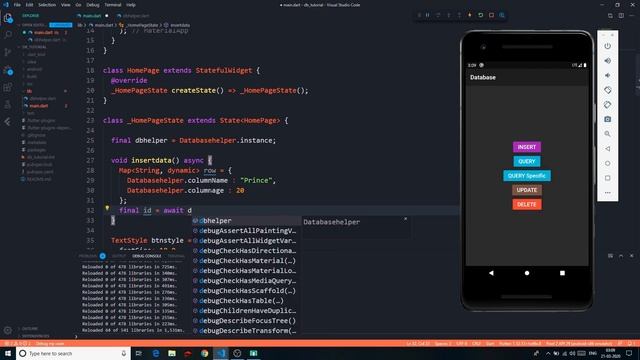The height and width of the screenshot is (360, 640).
Task: Rotate emulator left
Action: pos(608,90)
